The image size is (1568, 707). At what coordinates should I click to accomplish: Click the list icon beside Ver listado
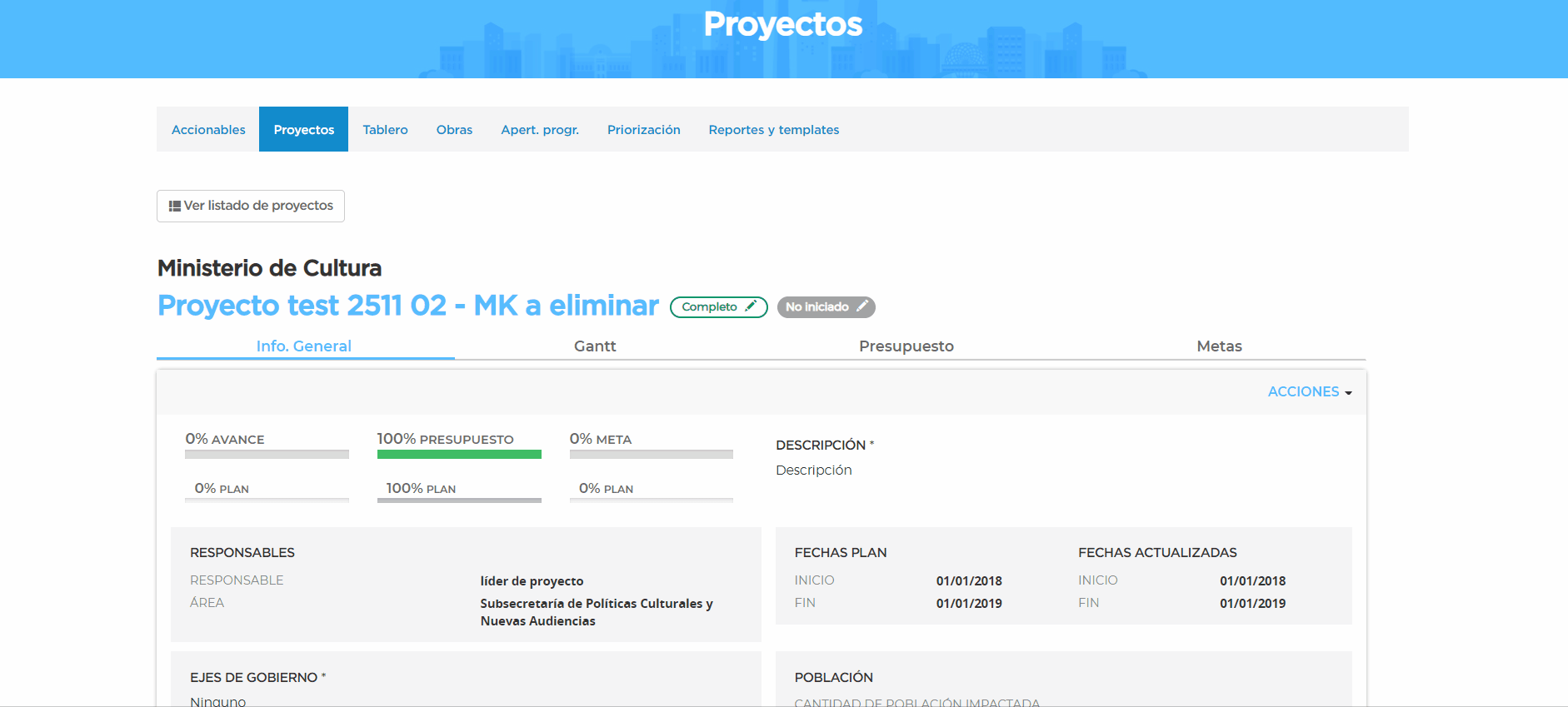click(175, 206)
